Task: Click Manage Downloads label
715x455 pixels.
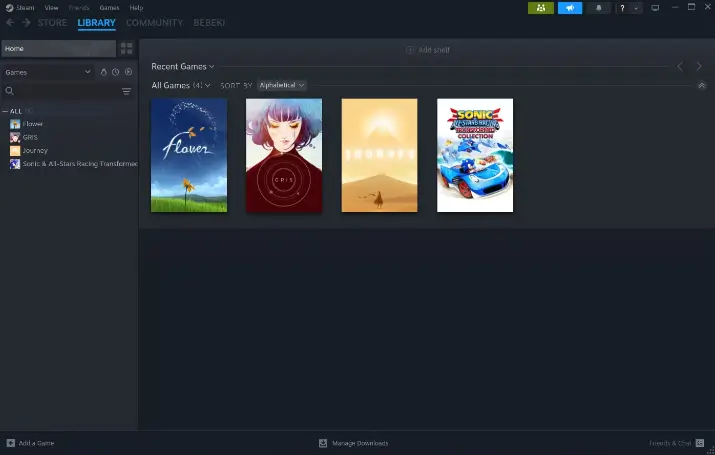Action: [x=360, y=443]
